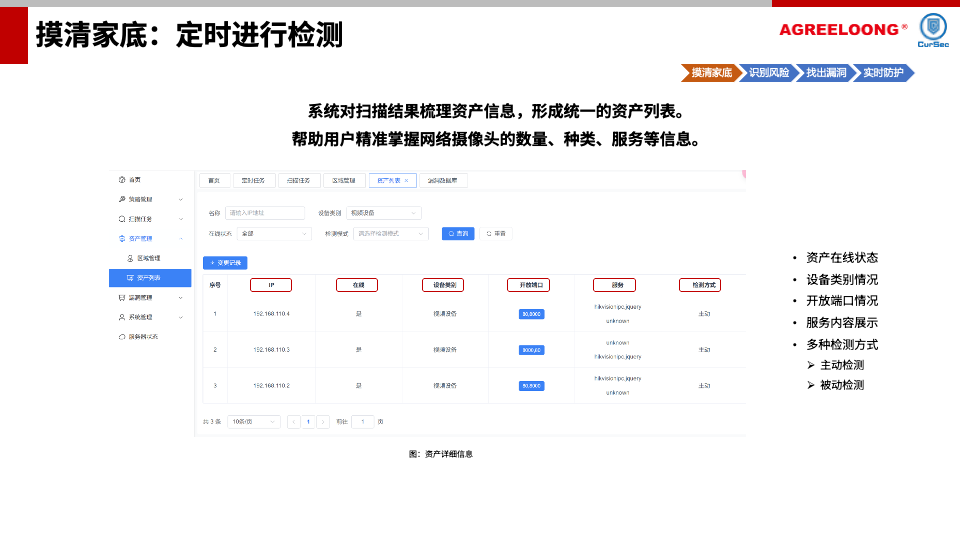Click the online status cell in row 1
The height and width of the screenshot is (540, 960).
pyautogui.click(x=359, y=314)
